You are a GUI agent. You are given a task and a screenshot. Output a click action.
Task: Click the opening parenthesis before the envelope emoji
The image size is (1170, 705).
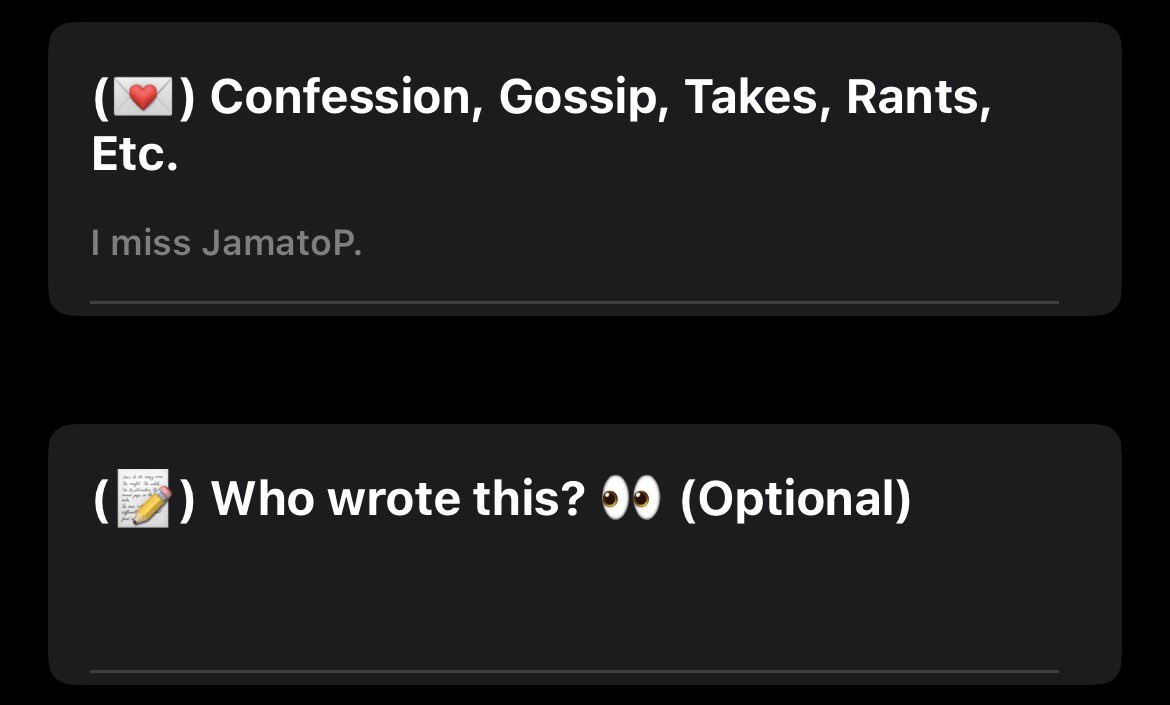click(101, 99)
